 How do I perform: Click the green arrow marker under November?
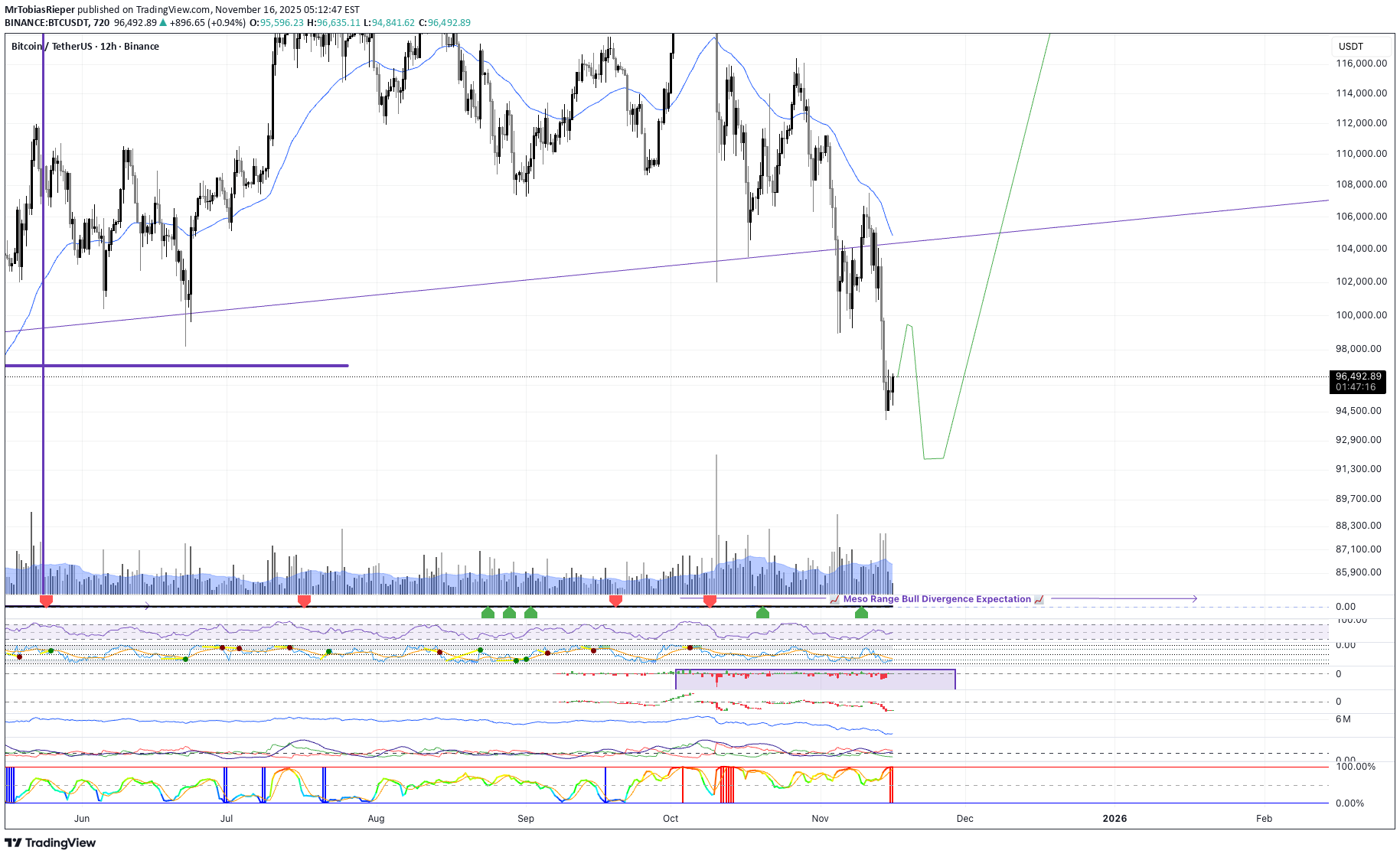click(x=862, y=612)
